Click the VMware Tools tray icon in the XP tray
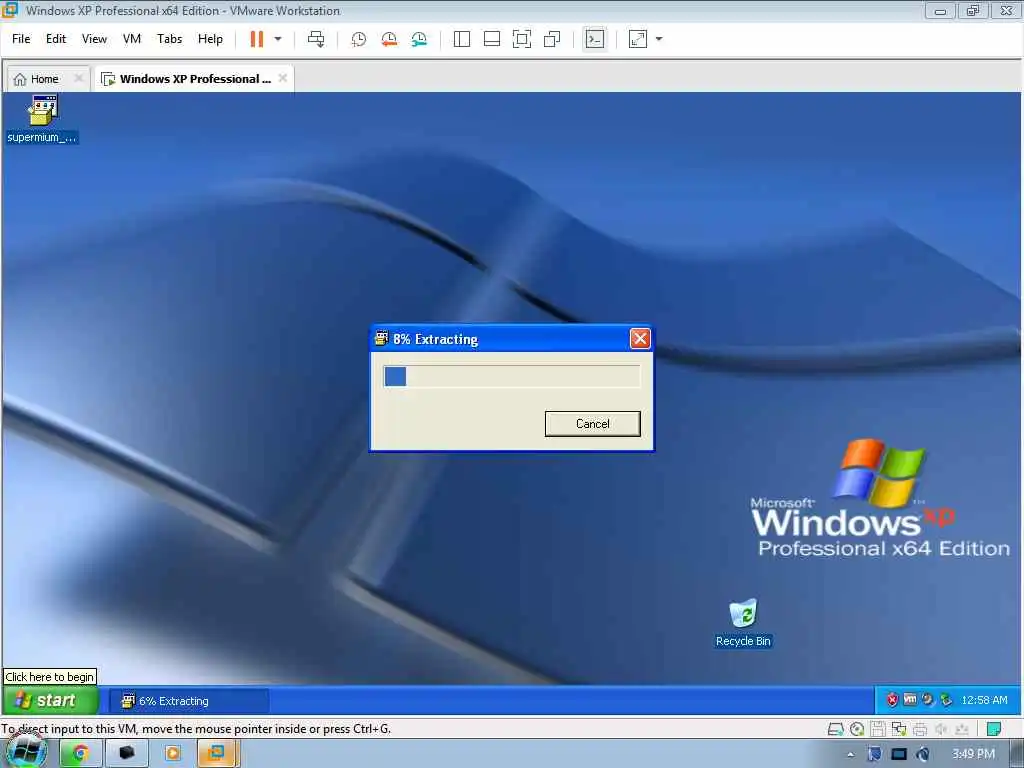Image resolution: width=1024 pixels, height=768 pixels. click(x=910, y=700)
